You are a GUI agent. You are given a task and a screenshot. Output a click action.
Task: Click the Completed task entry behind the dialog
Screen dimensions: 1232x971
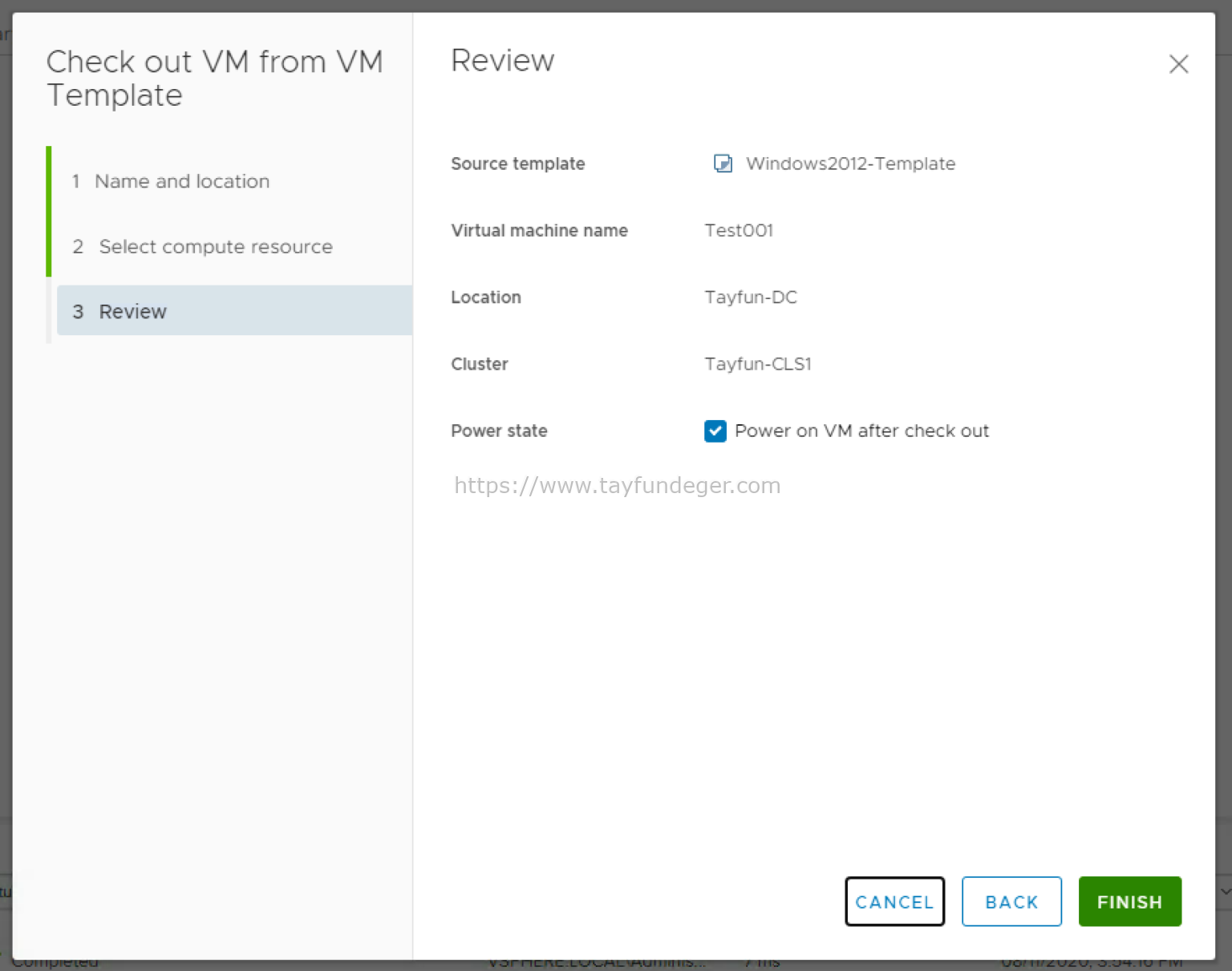tap(53, 960)
